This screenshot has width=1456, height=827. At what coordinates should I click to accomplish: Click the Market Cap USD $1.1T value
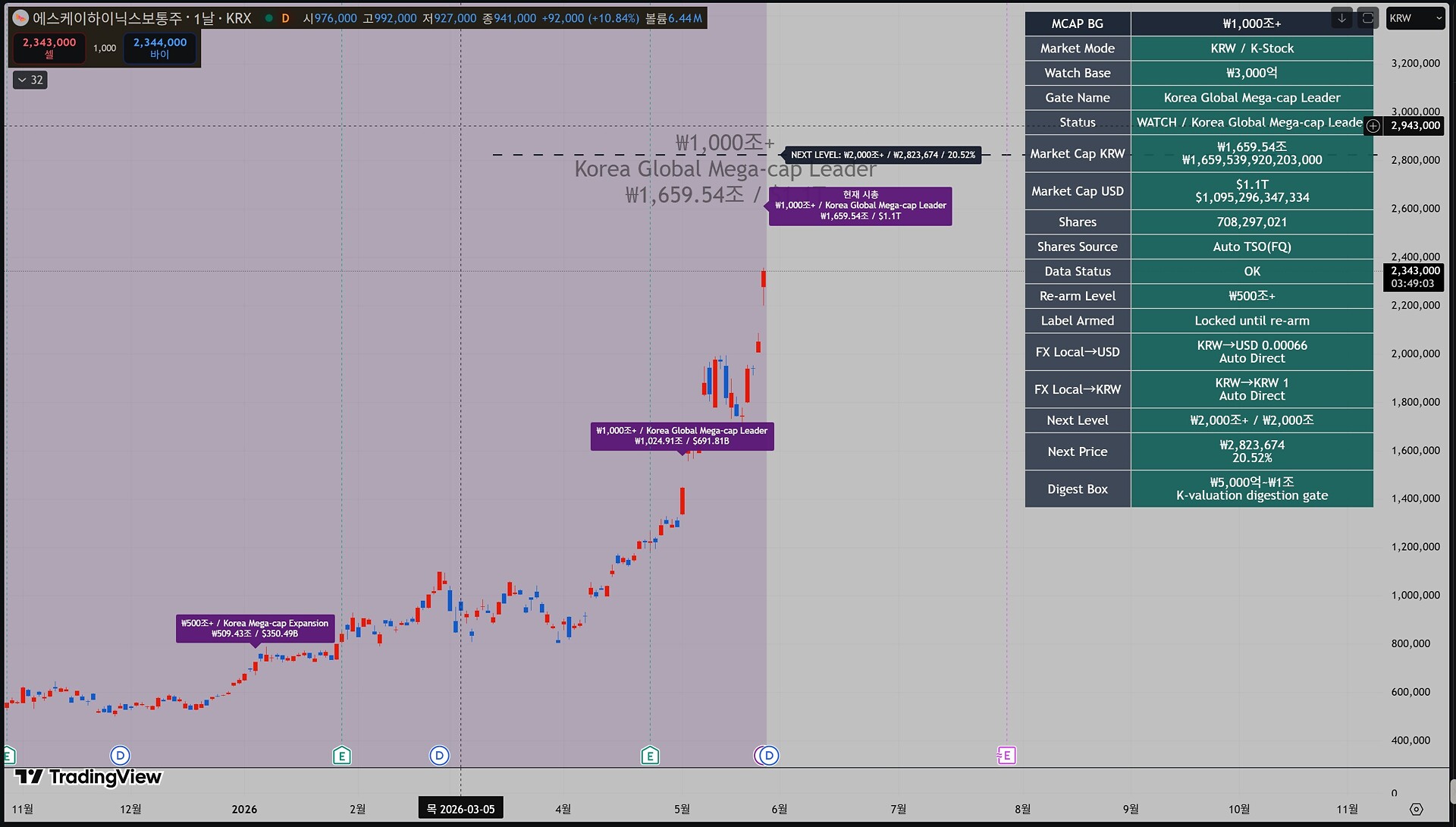point(1252,191)
